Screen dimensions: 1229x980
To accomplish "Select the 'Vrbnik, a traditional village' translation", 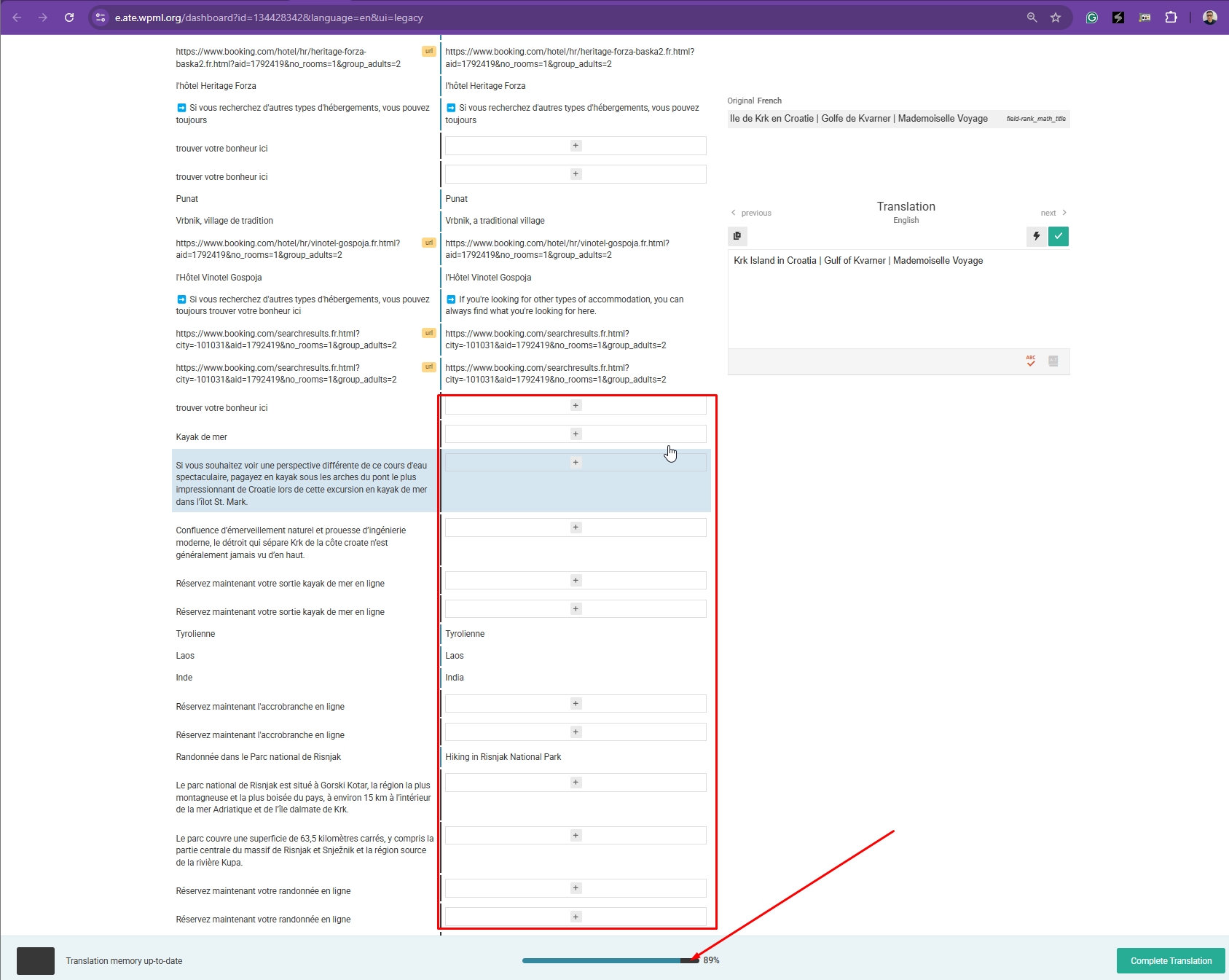I will pos(495,221).
